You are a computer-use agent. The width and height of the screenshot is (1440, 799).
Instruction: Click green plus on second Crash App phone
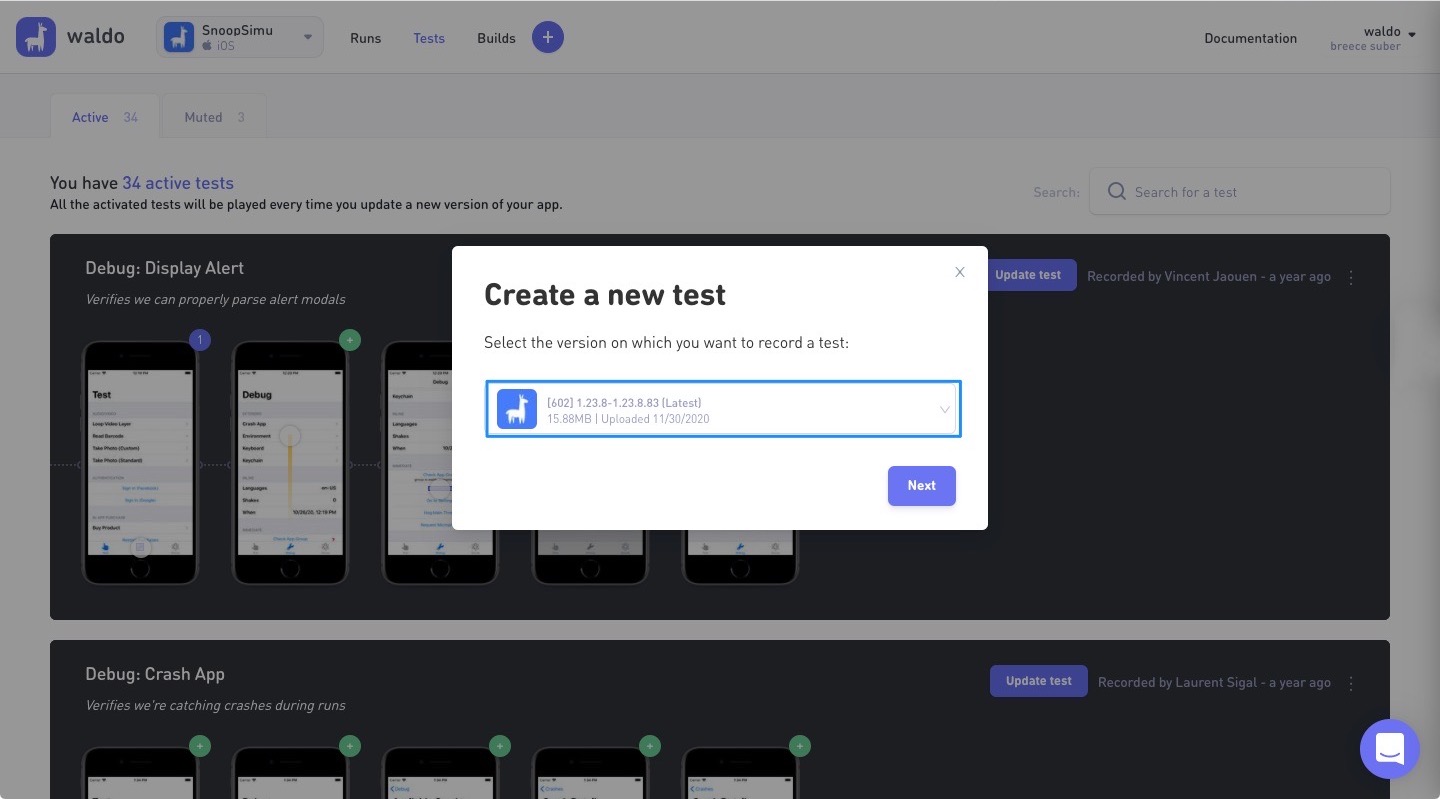[x=349, y=746]
